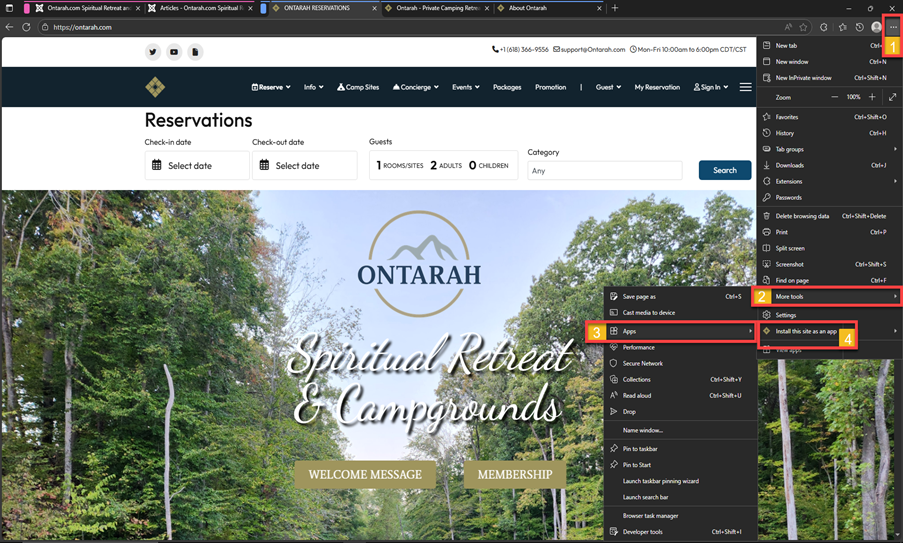Viewport: 903px width, 543px height.
Task: Expand the Concierge dropdown menu
Action: click(416, 87)
